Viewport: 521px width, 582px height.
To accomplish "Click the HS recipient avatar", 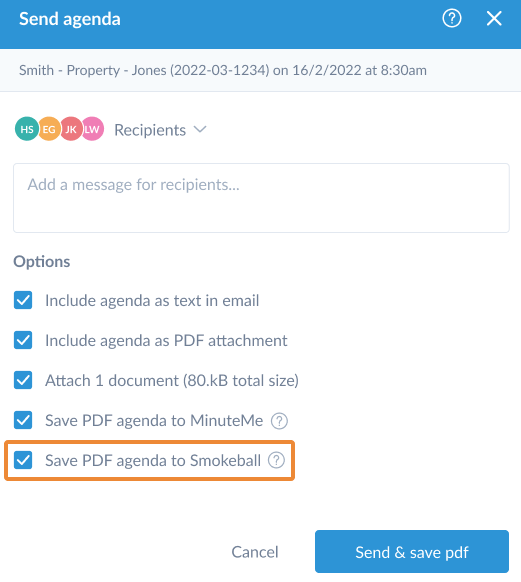I will 27,129.
